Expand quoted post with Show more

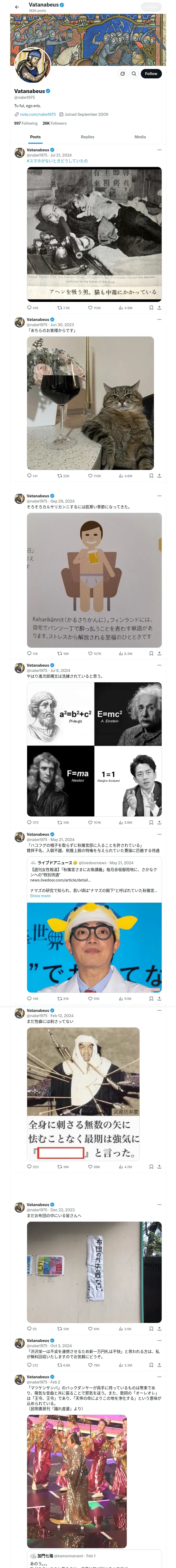pos(40,896)
